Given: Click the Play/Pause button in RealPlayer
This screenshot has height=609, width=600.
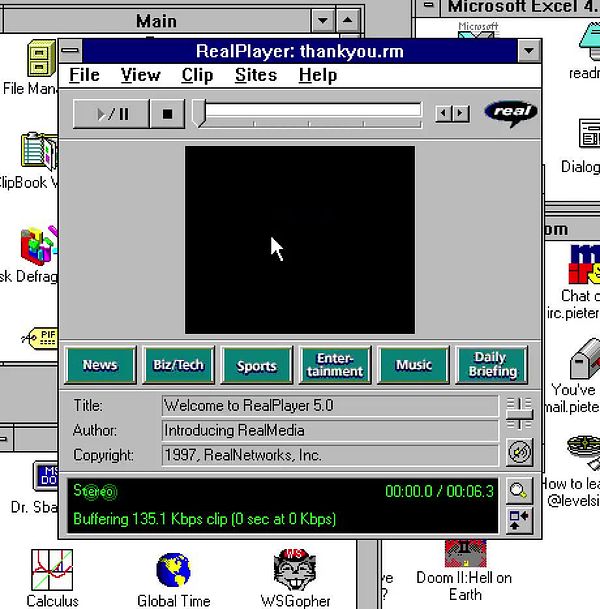Looking at the screenshot, I should click(x=111, y=114).
